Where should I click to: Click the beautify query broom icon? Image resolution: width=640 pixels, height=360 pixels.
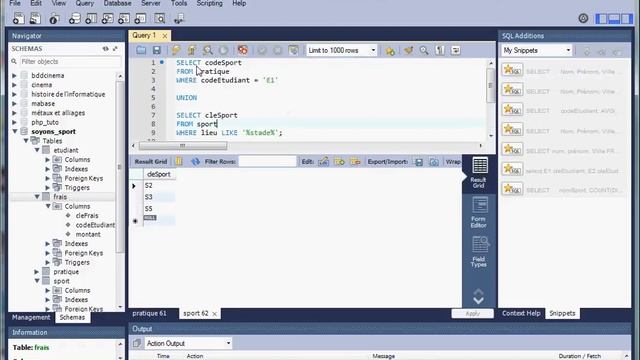408,50
